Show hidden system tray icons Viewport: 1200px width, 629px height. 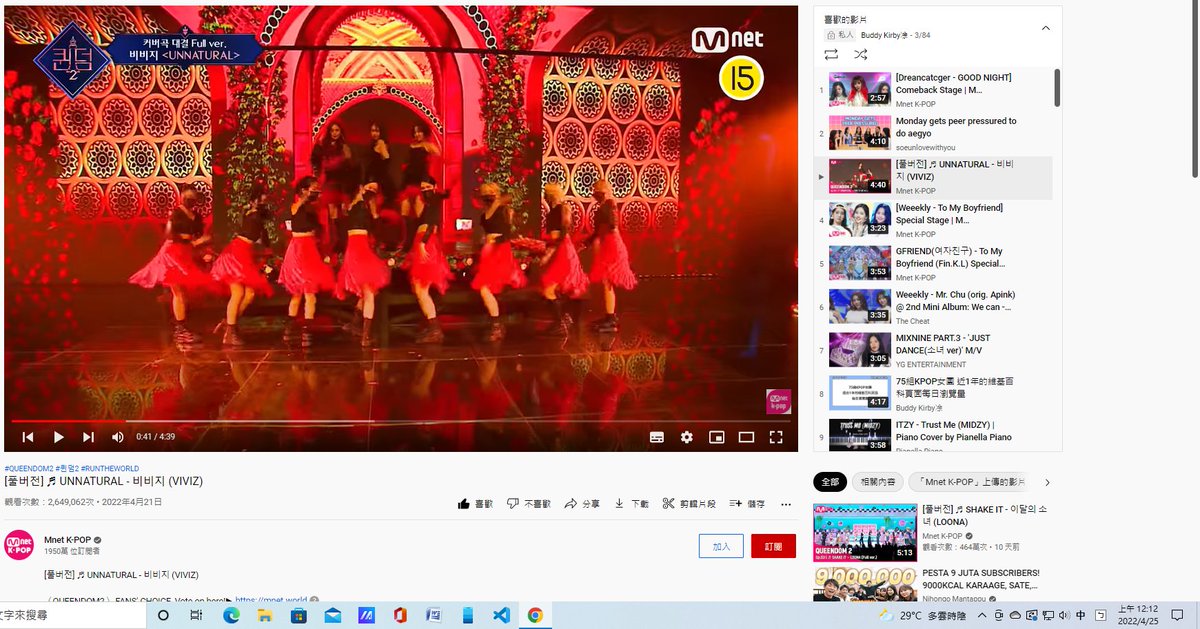pos(982,615)
